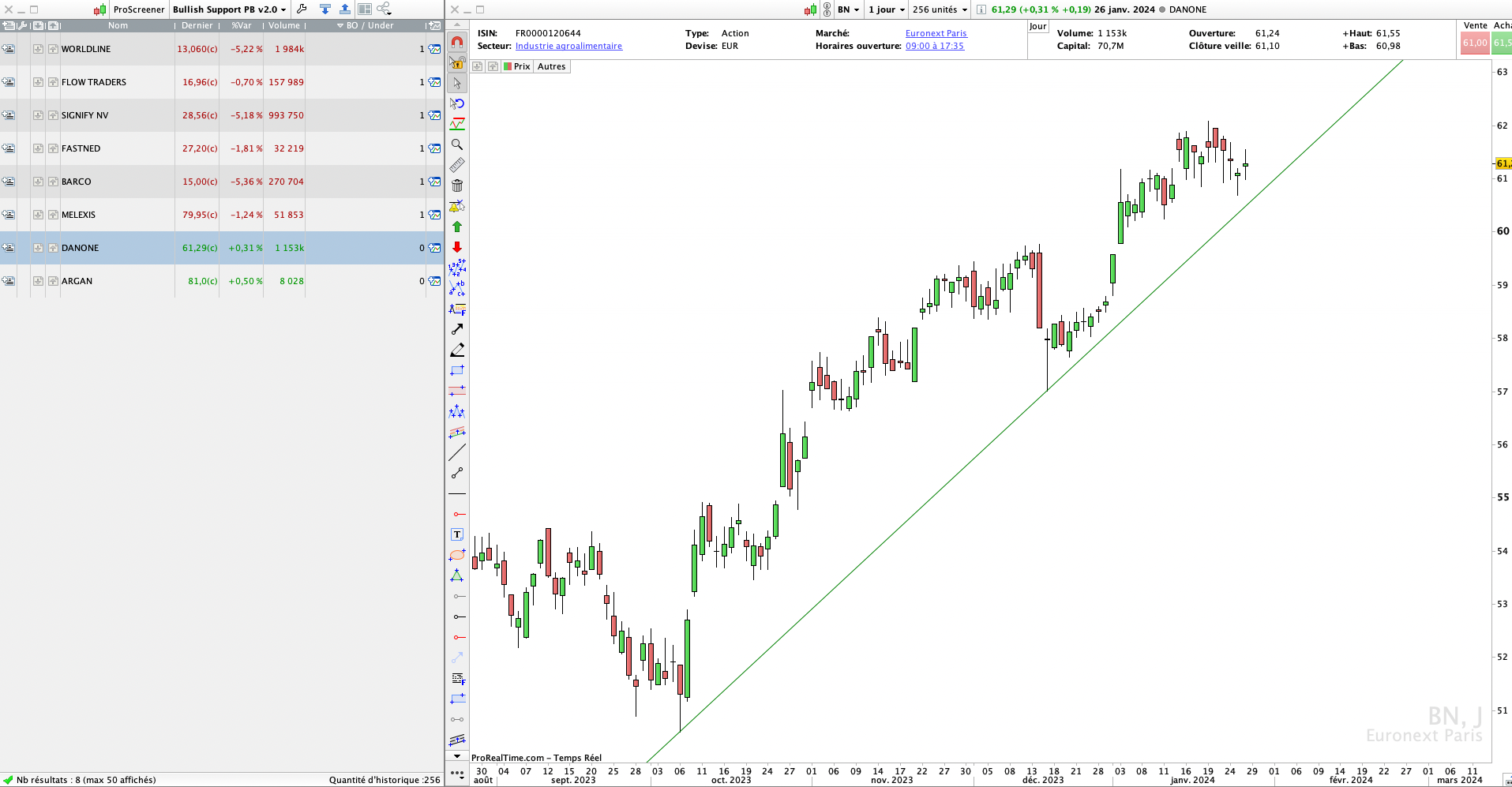The height and width of the screenshot is (787, 1512).
Task: Click the ProScreener title label
Action: click(139, 9)
